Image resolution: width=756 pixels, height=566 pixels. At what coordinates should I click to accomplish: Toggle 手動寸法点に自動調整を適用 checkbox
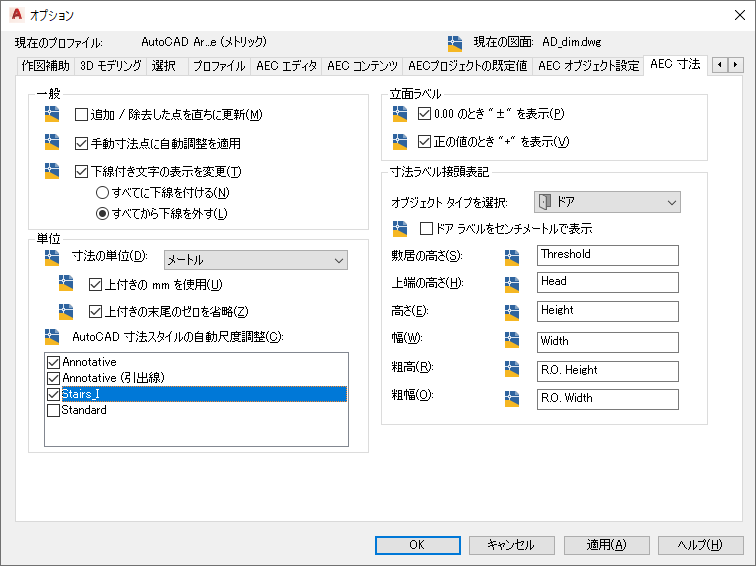81,143
